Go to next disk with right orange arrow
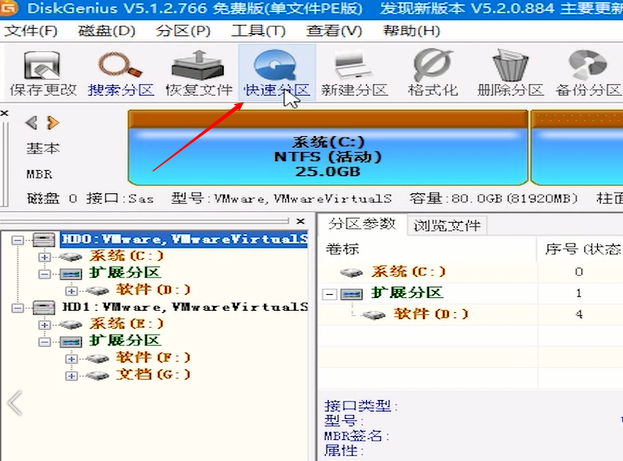The height and width of the screenshot is (461, 623). coord(53,123)
